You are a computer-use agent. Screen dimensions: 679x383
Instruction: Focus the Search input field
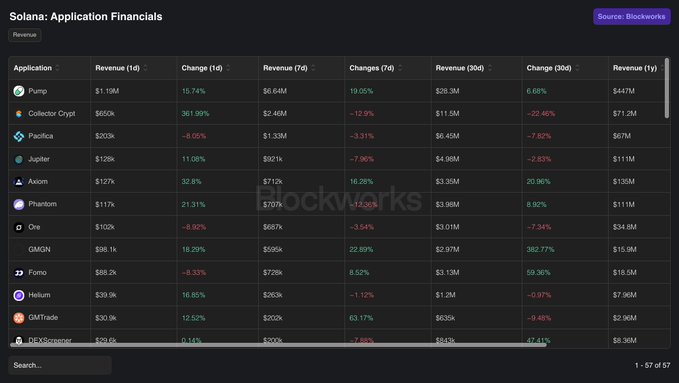(60, 365)
